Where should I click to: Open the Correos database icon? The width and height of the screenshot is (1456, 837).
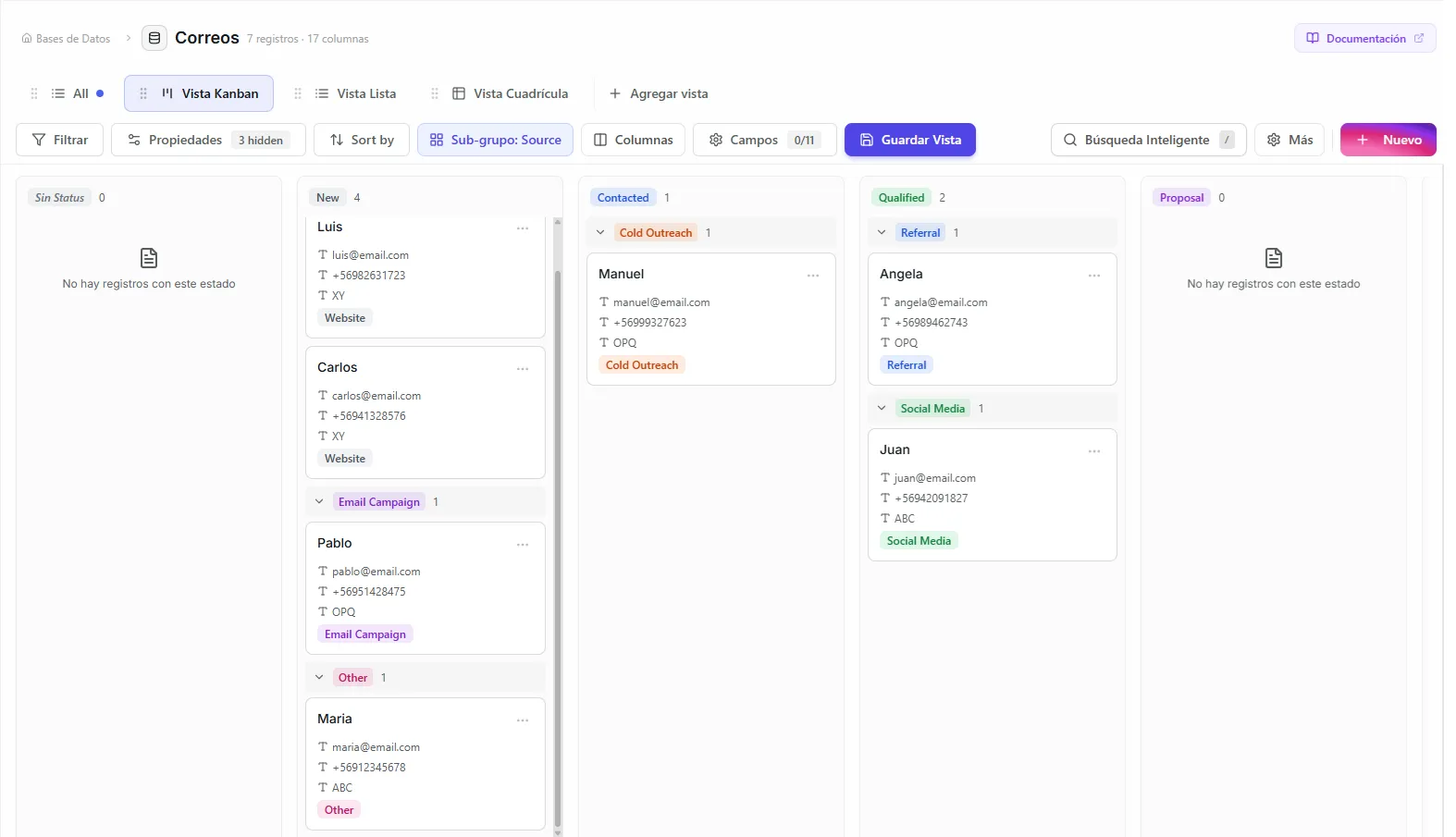(154, 38)
